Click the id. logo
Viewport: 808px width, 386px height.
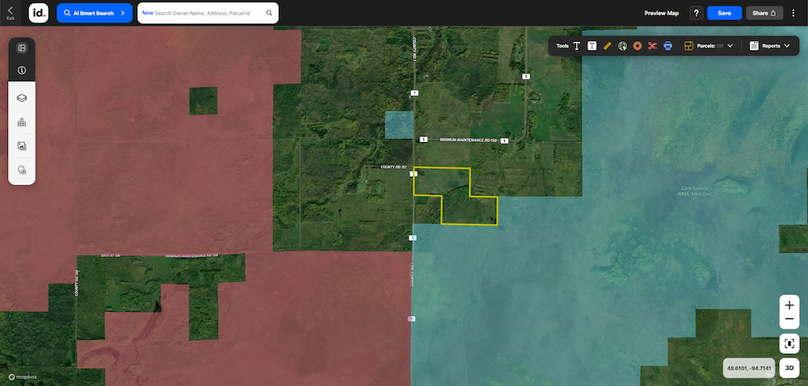pos(39,13)
